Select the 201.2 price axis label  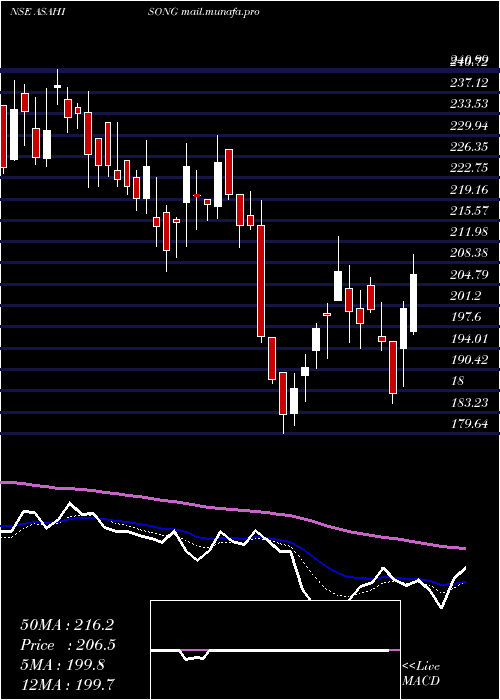tap(465, 296)
